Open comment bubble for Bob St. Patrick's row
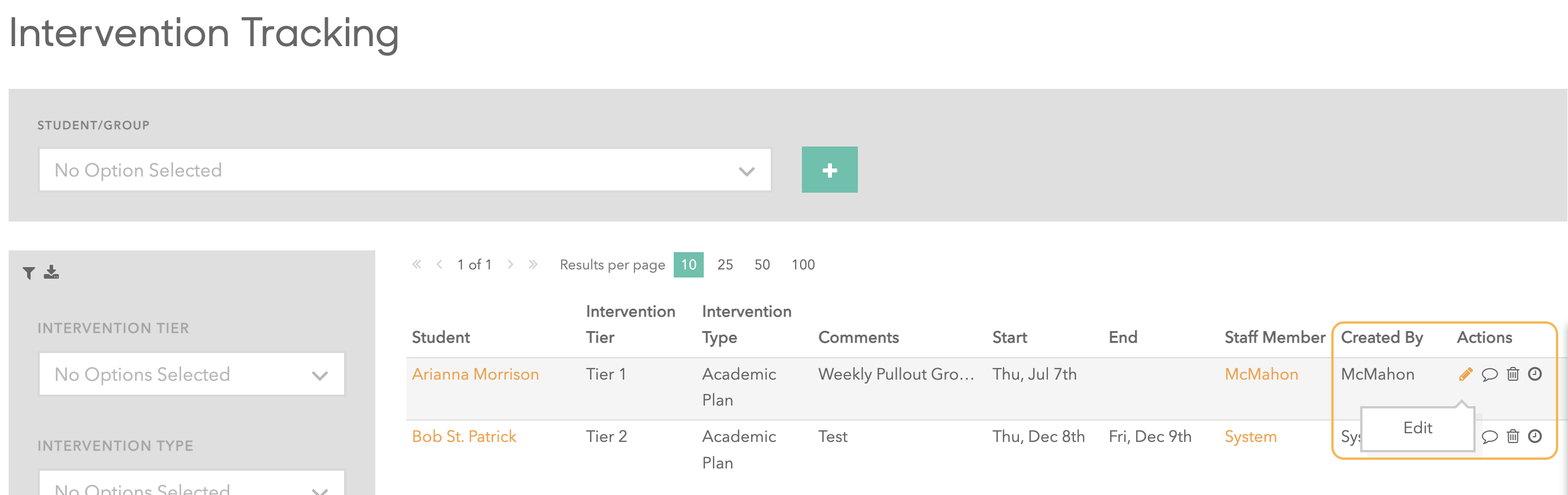Viewport: 1568px width, 495px height. [x=1489, y=437]
